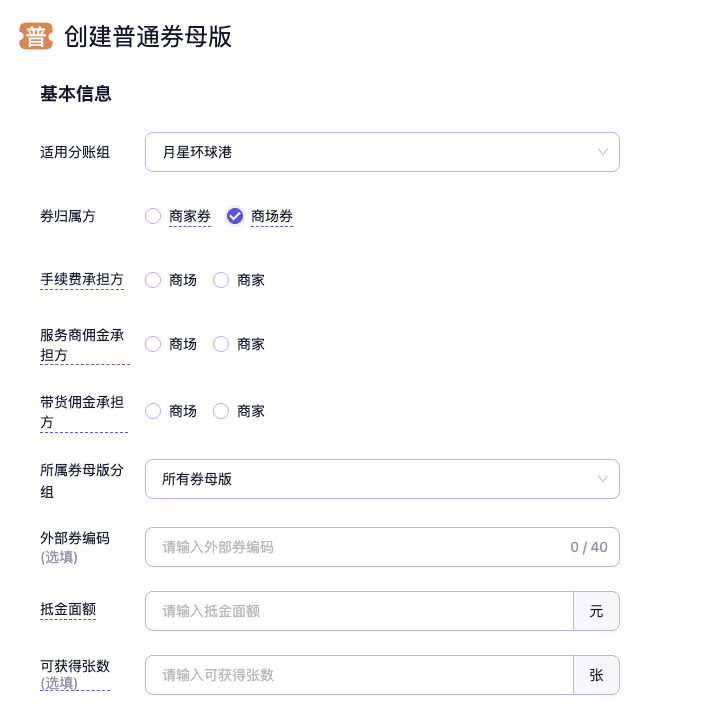Click the orange 普 coupon icon
Image resolution: width=712 pixels, height=709 pixels.
(36, 37)
